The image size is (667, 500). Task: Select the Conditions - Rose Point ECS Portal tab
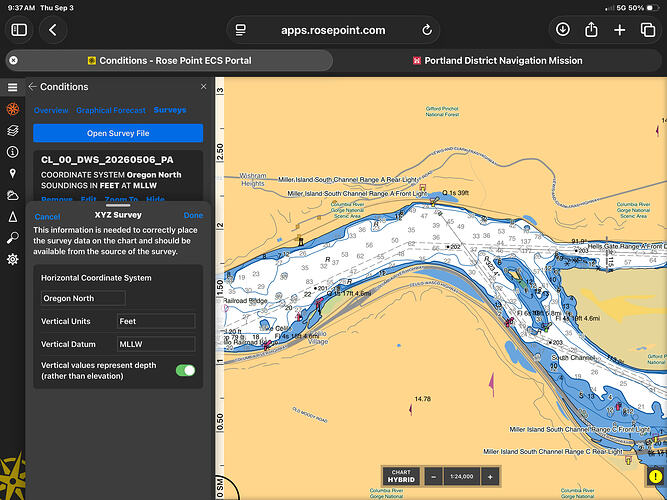(169, 60)
